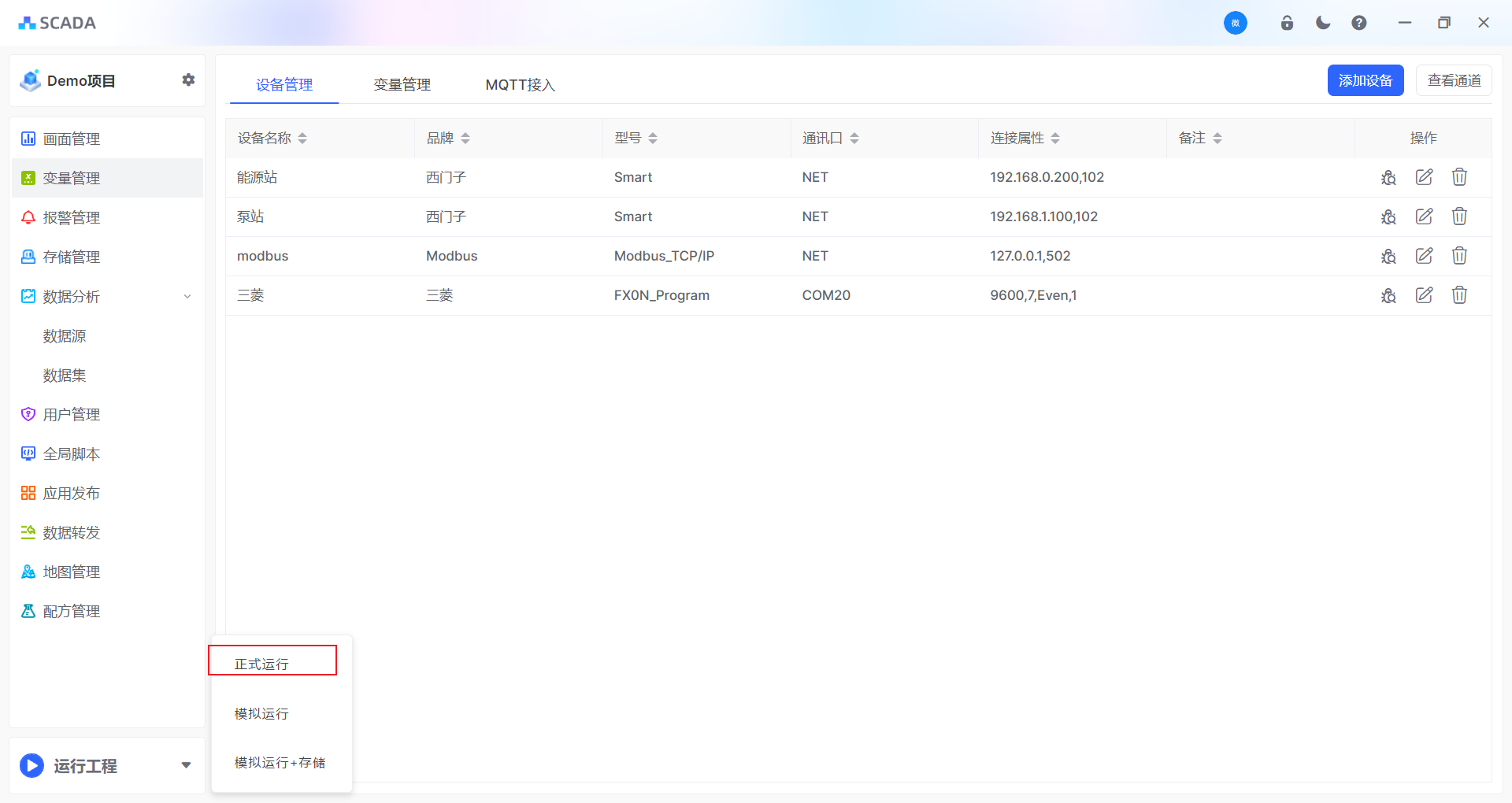Screen dimensions: 1512x803
Task: Switch to the 变量管理 tab
Action: coord(402,85)
